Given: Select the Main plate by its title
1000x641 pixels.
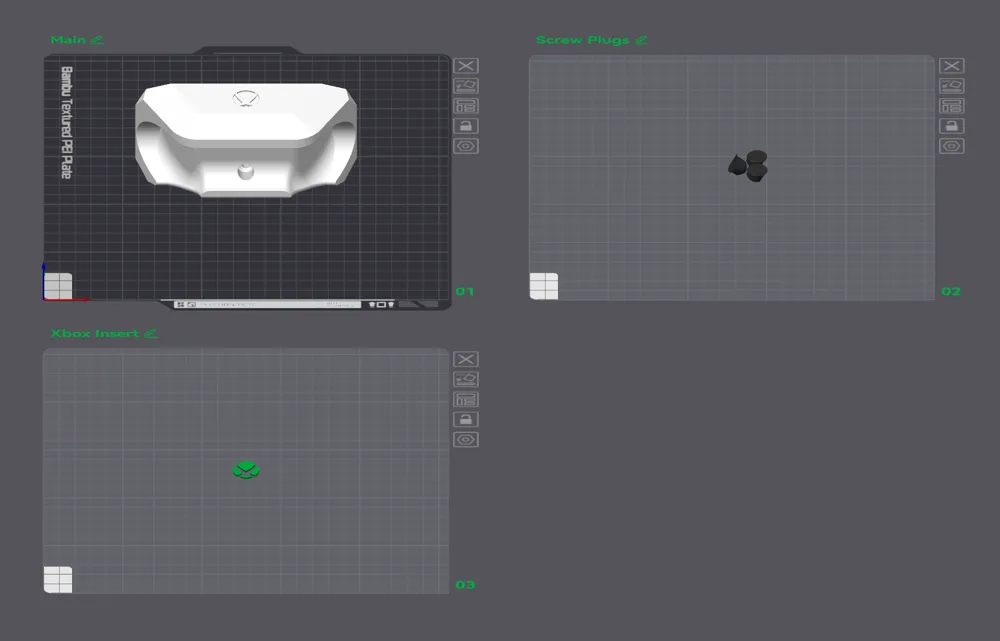Looking at the screenshot, I should (x=70, y=40).
